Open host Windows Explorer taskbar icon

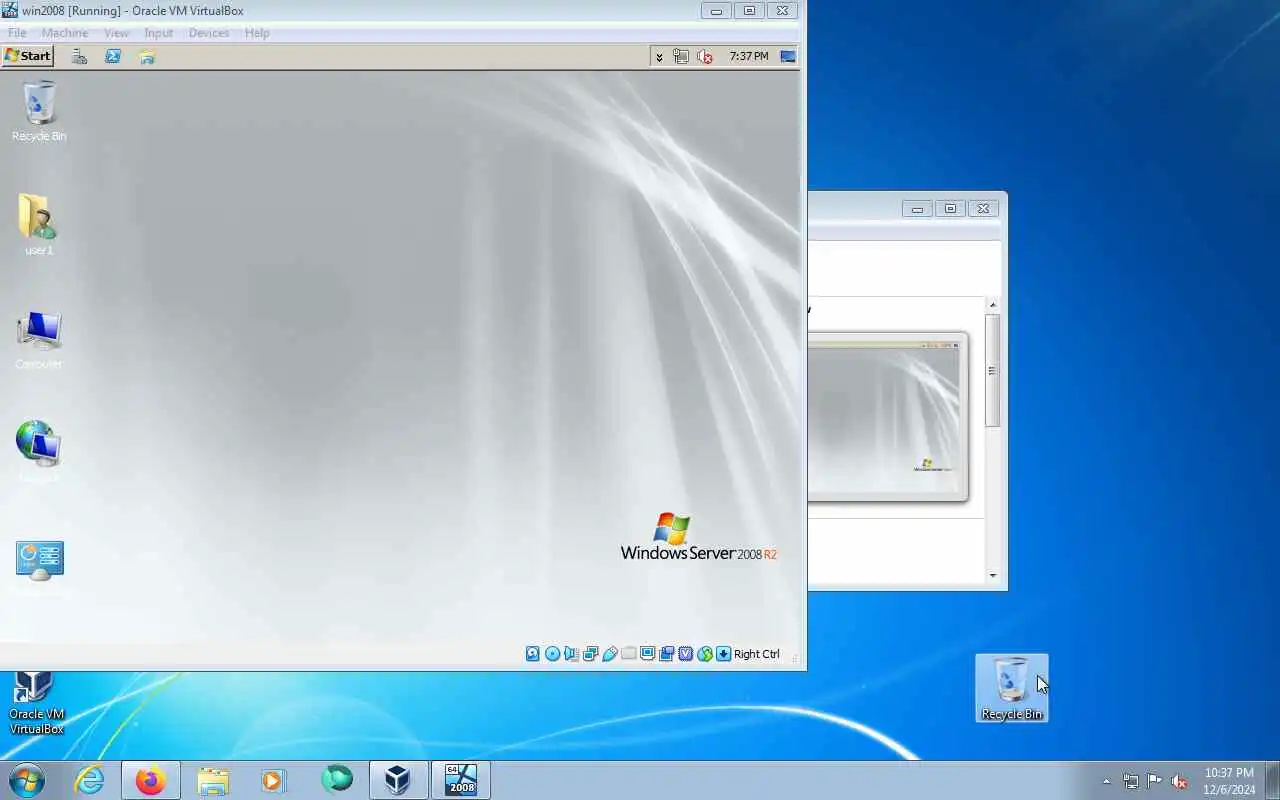[213, 780]
